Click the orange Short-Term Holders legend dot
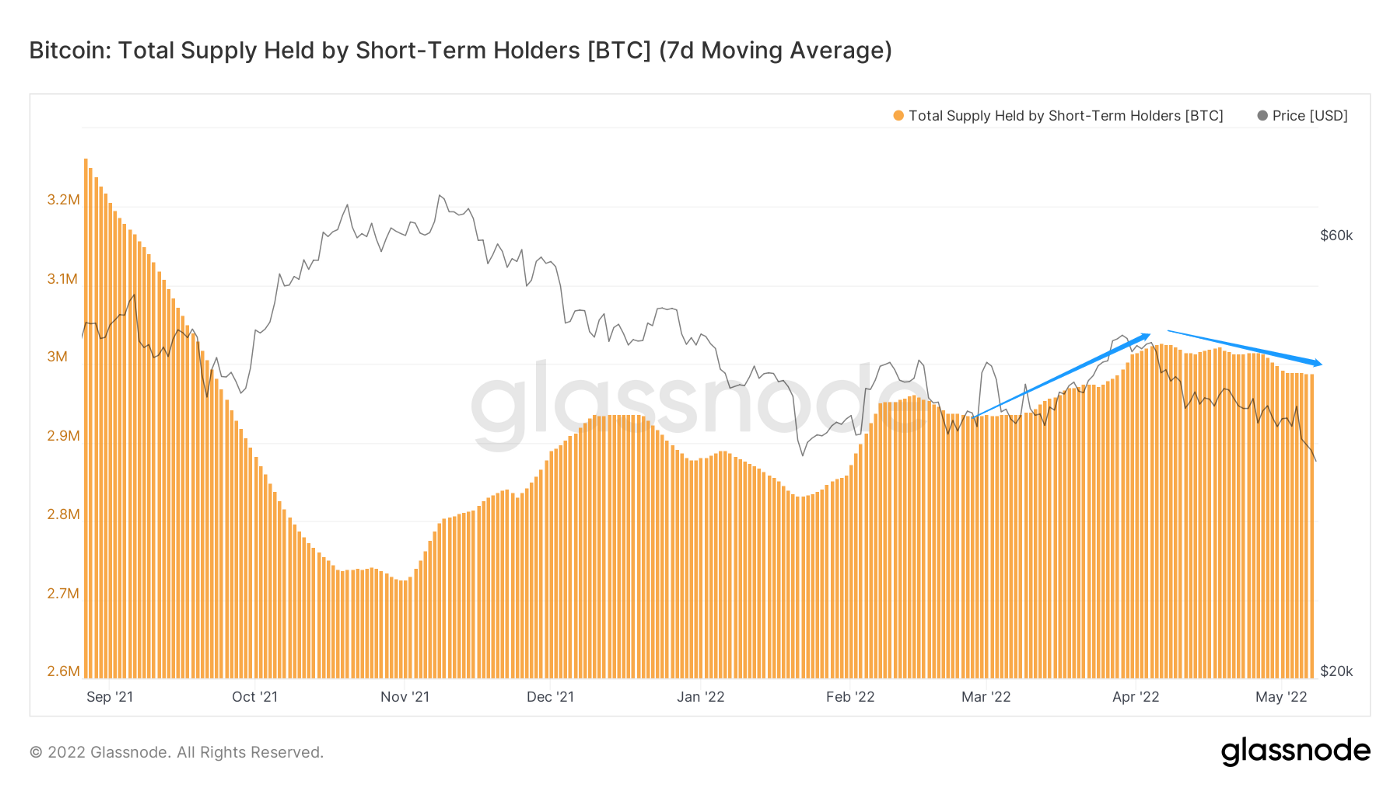The width and height of the screenshot is (1400, 787). click(x=898, y=116)
